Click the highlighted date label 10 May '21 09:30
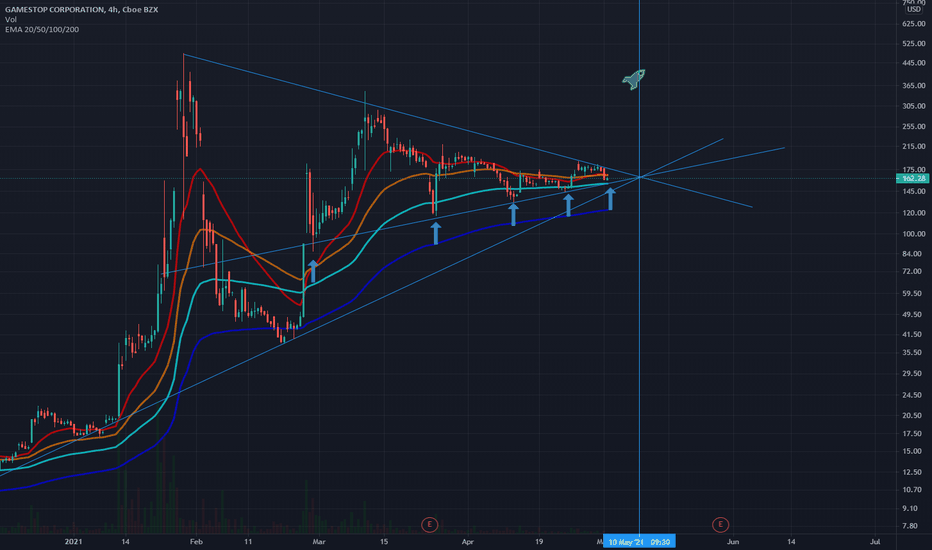This screenshot has height=550, width=932. click(x=639, y=542)
